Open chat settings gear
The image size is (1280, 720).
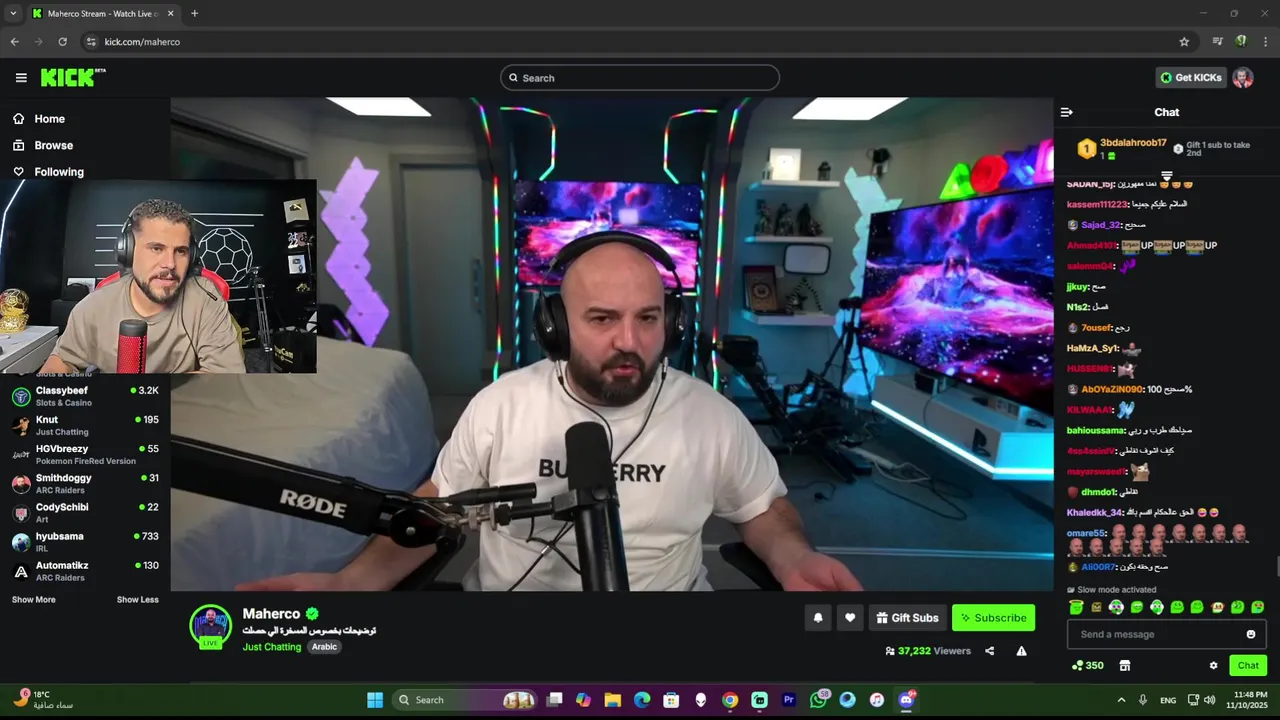click(1213, 666)
